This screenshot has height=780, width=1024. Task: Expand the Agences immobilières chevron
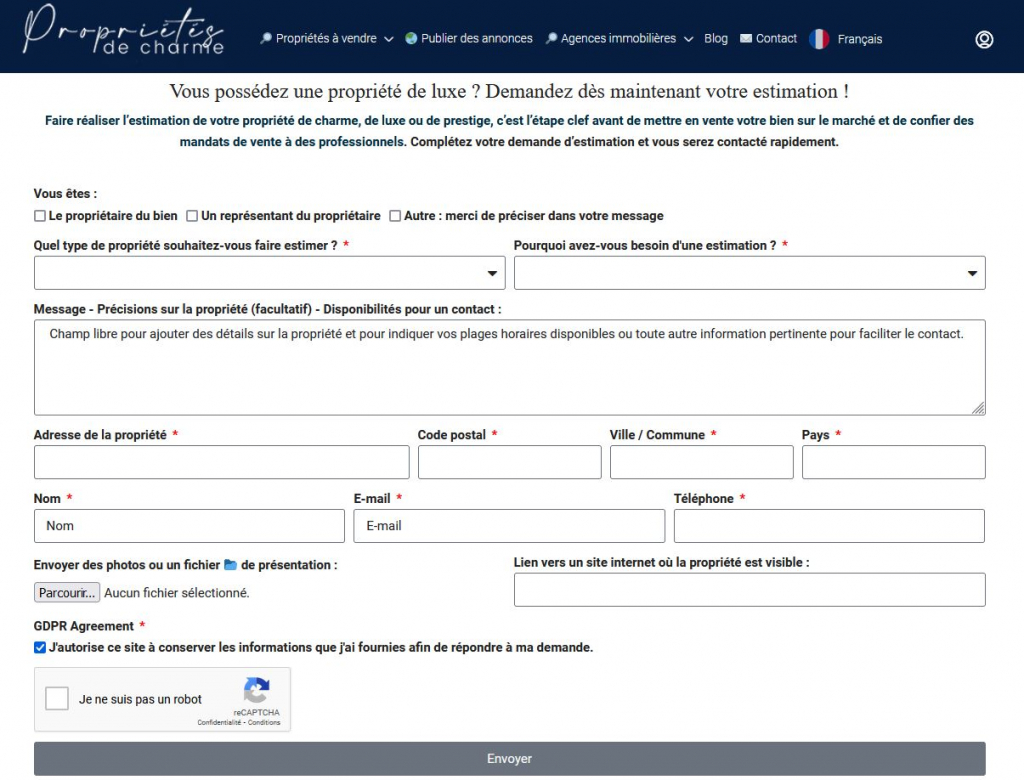point(688,39)
